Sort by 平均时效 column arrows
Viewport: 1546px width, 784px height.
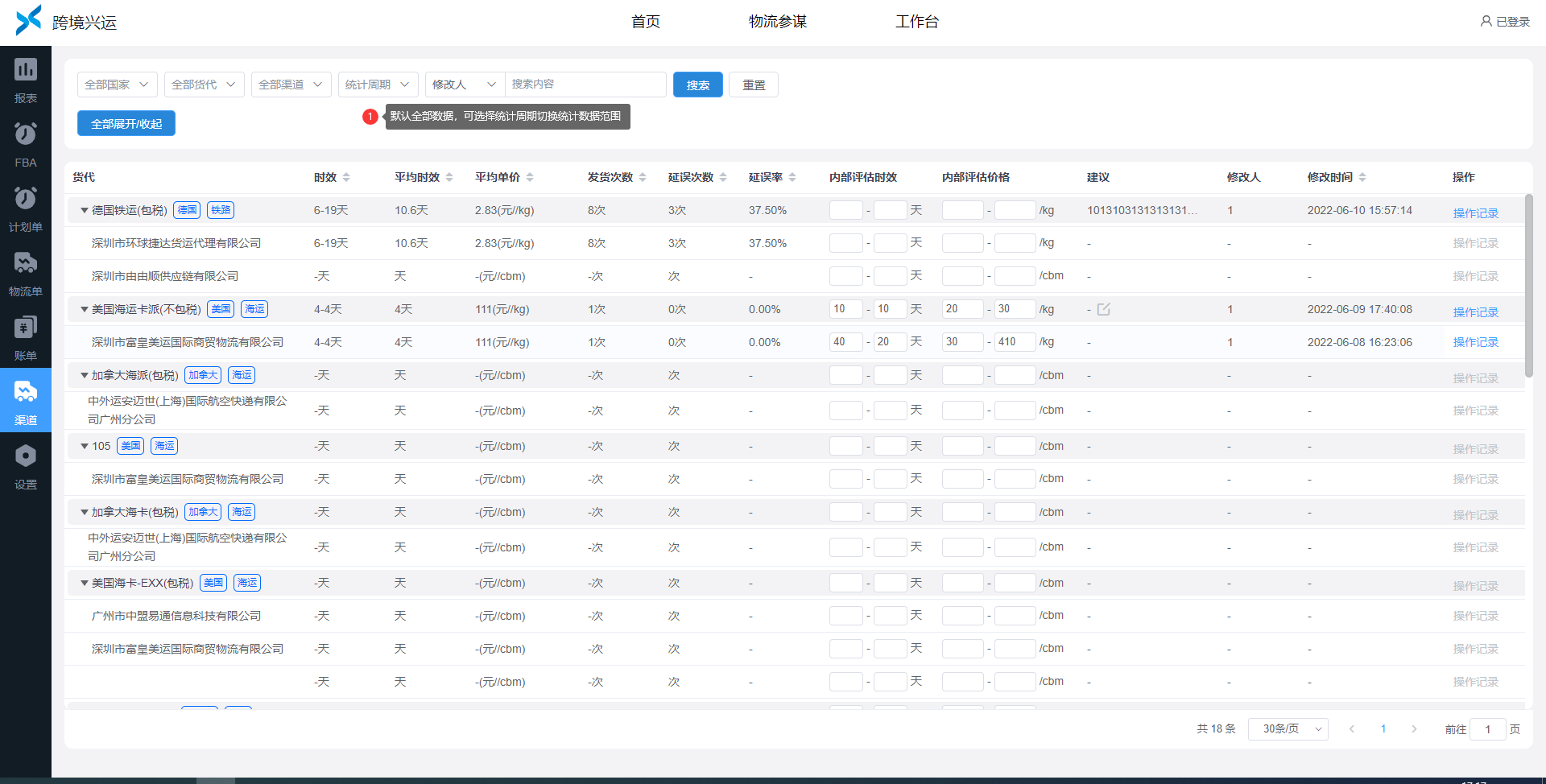(449, 177)
